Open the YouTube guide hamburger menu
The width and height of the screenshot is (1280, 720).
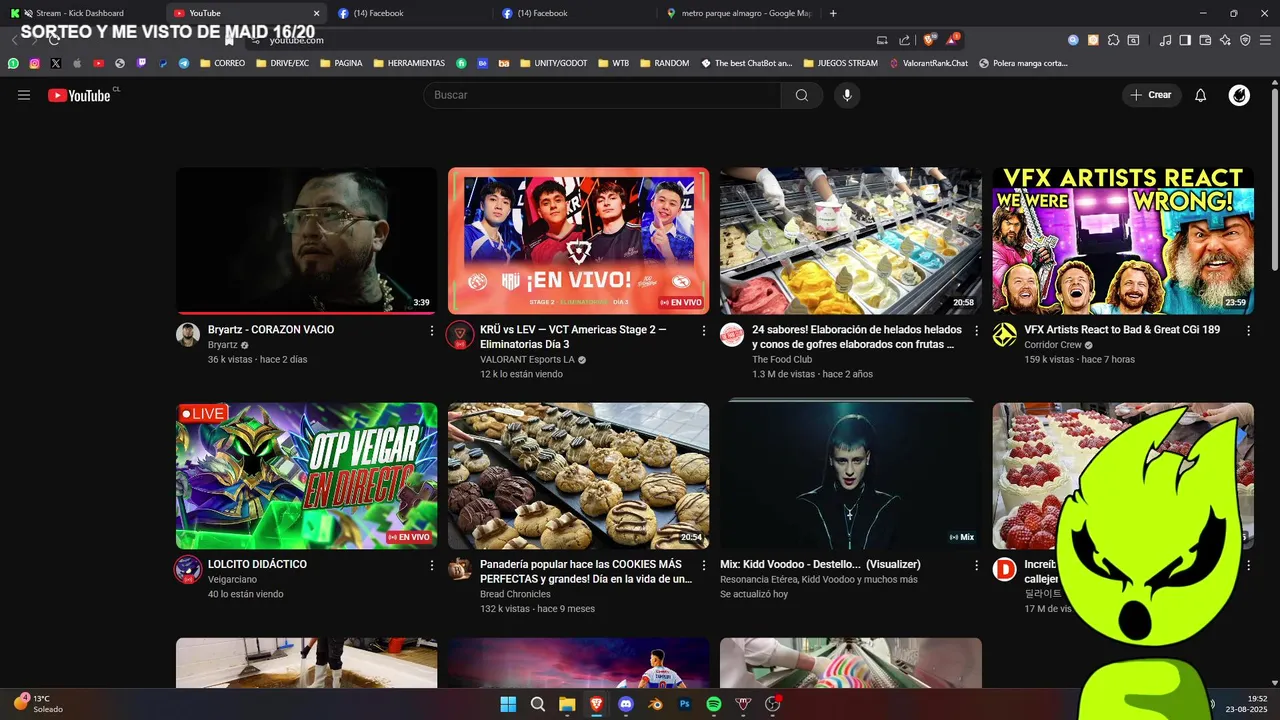click(x=24, y=95)
